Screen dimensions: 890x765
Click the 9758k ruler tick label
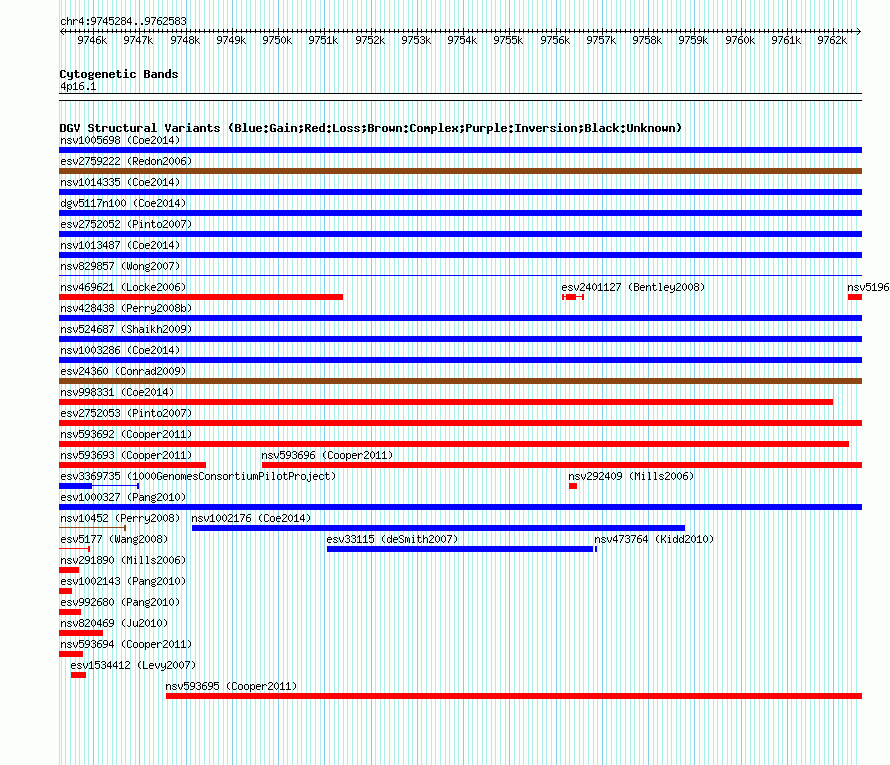647,40
